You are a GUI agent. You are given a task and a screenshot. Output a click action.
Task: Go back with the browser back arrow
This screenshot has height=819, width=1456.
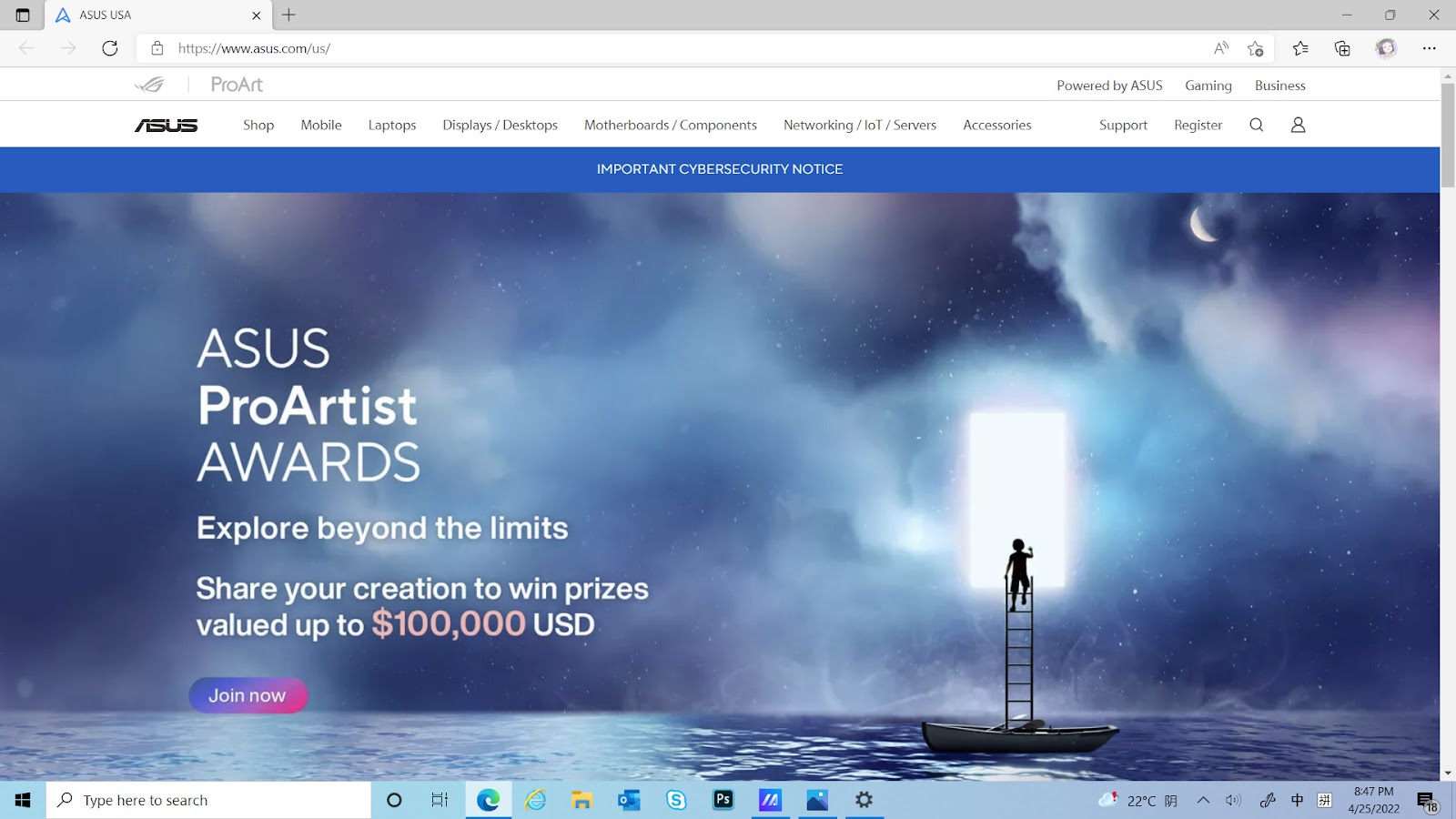point(26,48)
